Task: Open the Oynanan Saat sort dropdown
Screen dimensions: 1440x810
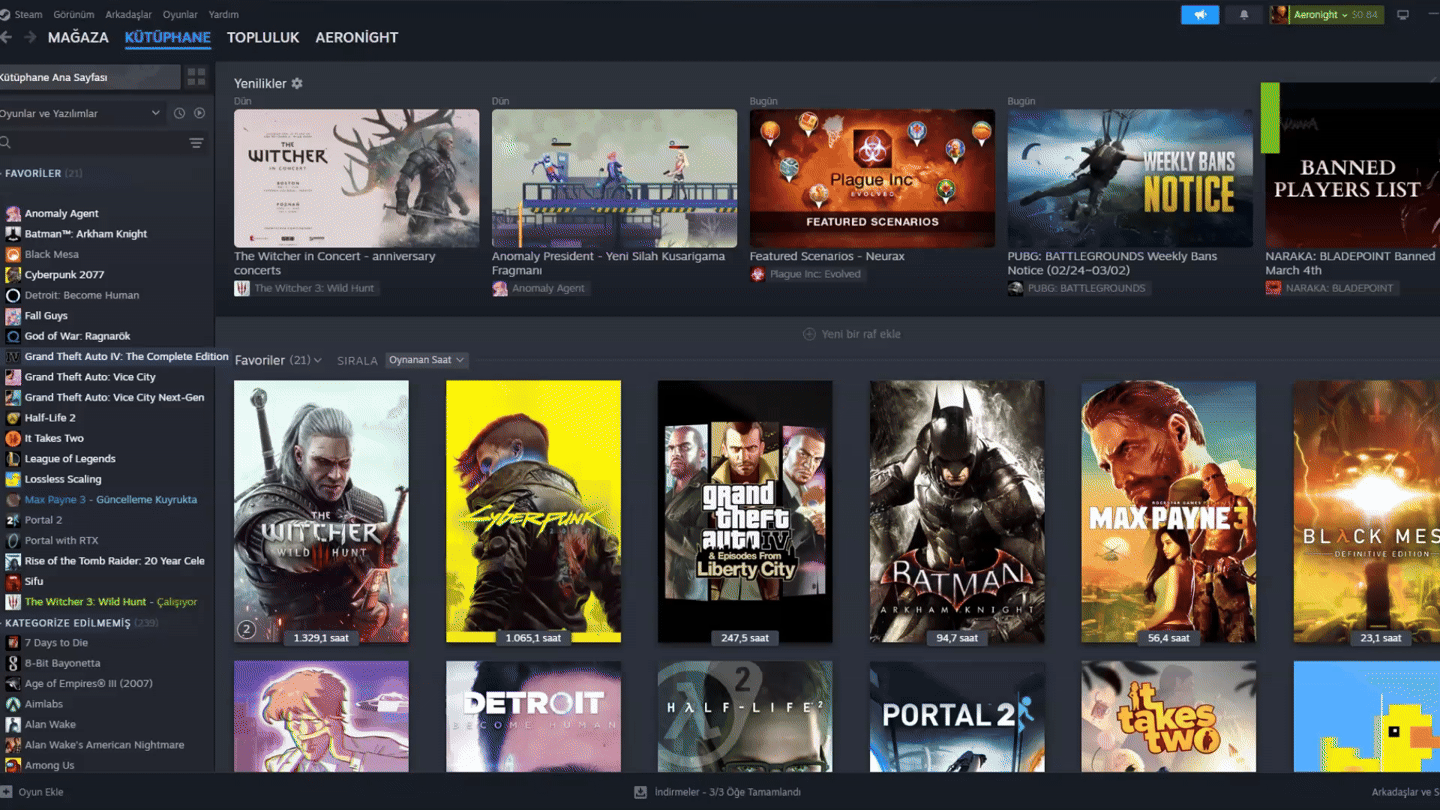Action: [x=426, y=360]
